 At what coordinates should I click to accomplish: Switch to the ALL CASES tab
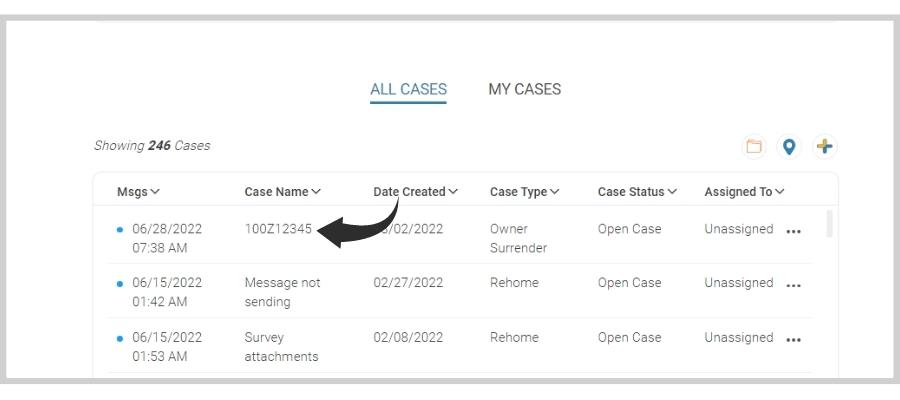408,89
